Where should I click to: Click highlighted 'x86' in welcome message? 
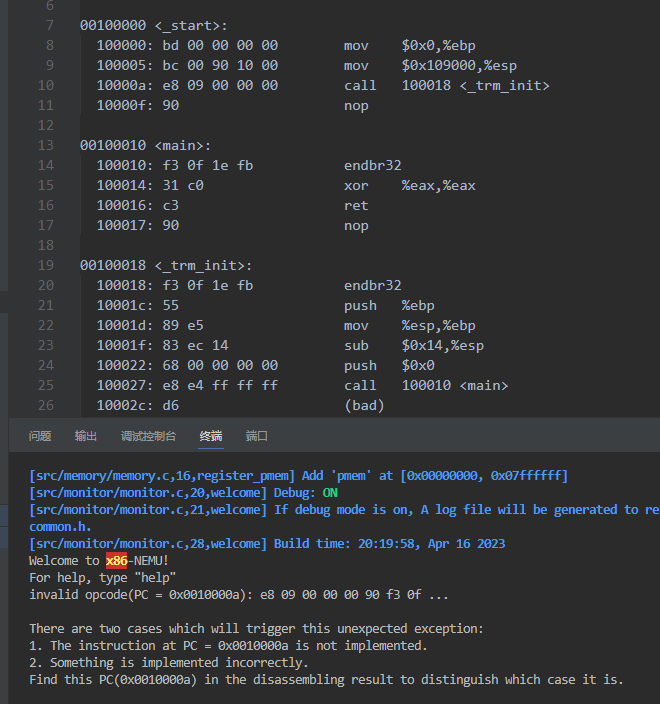[x=117, y=561]
